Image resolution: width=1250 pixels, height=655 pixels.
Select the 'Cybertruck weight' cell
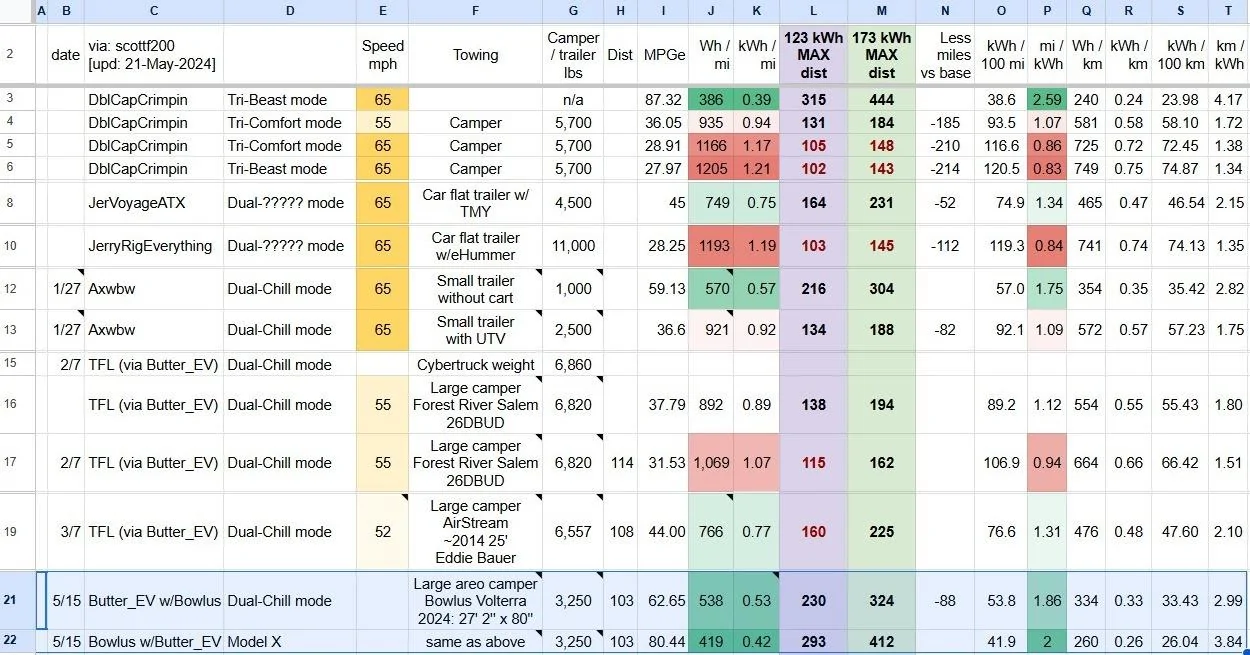tap(476, 365)
